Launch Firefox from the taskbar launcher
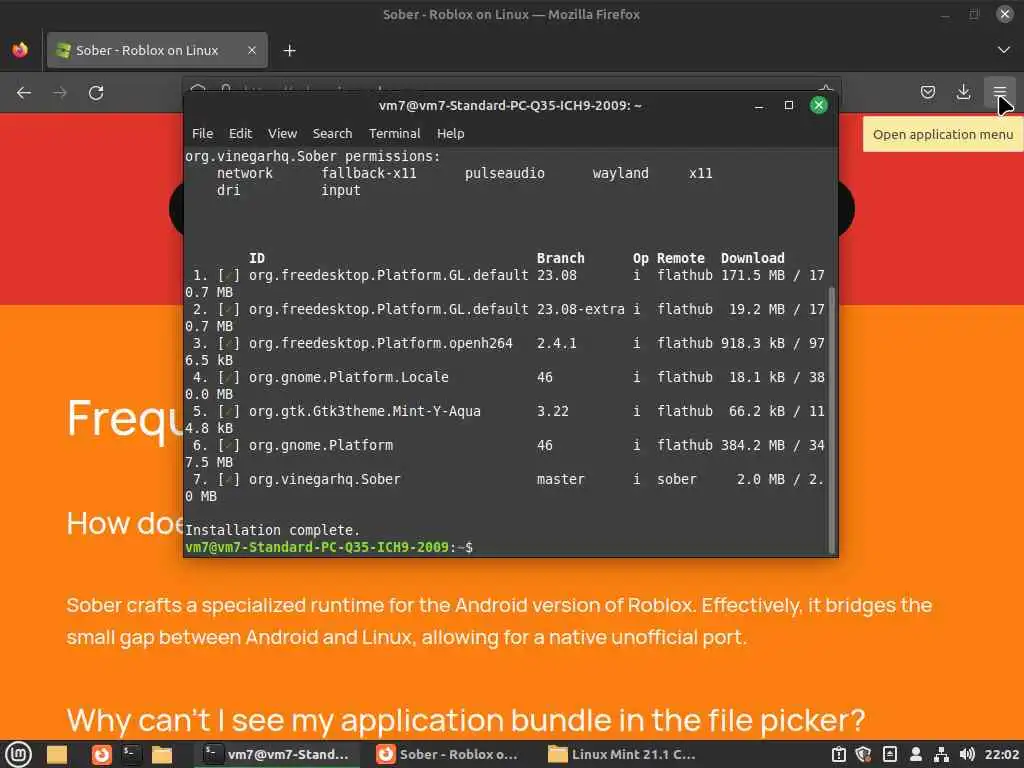Viewport: 1024px width, 768px height. (101, 754)
